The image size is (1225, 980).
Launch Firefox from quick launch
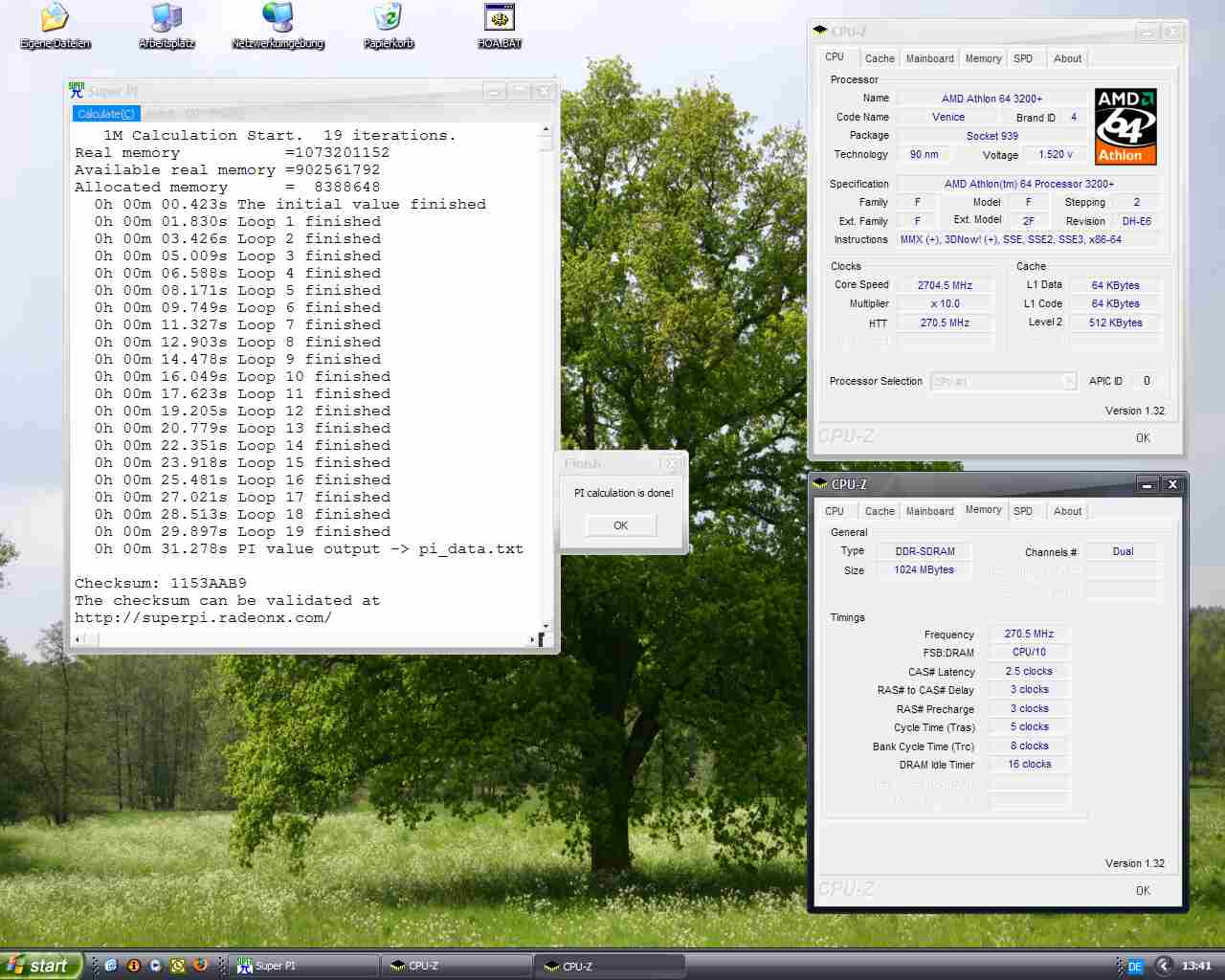pos(200,966)
